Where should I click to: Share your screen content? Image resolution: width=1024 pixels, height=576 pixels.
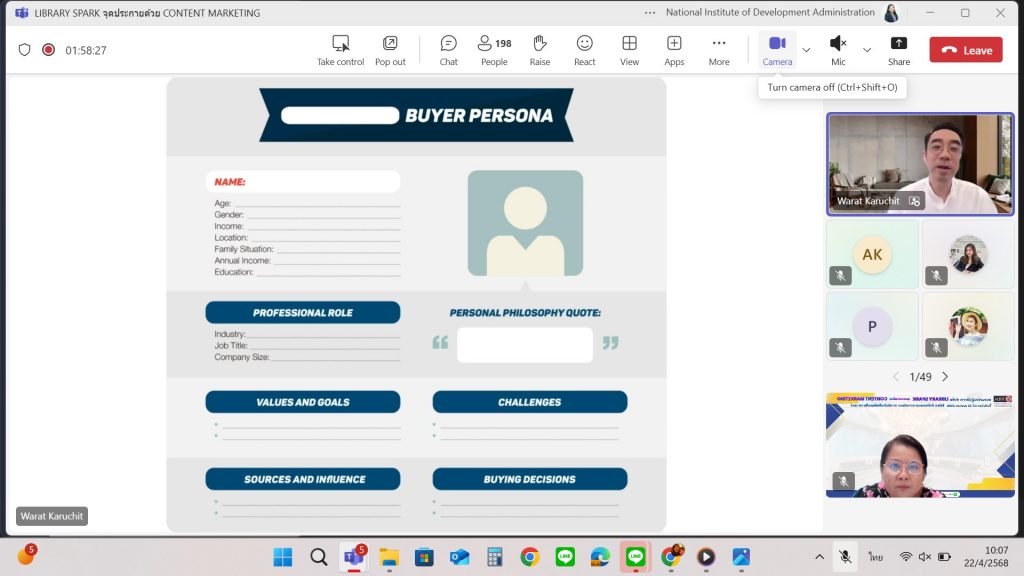click(x=898, y=49)
